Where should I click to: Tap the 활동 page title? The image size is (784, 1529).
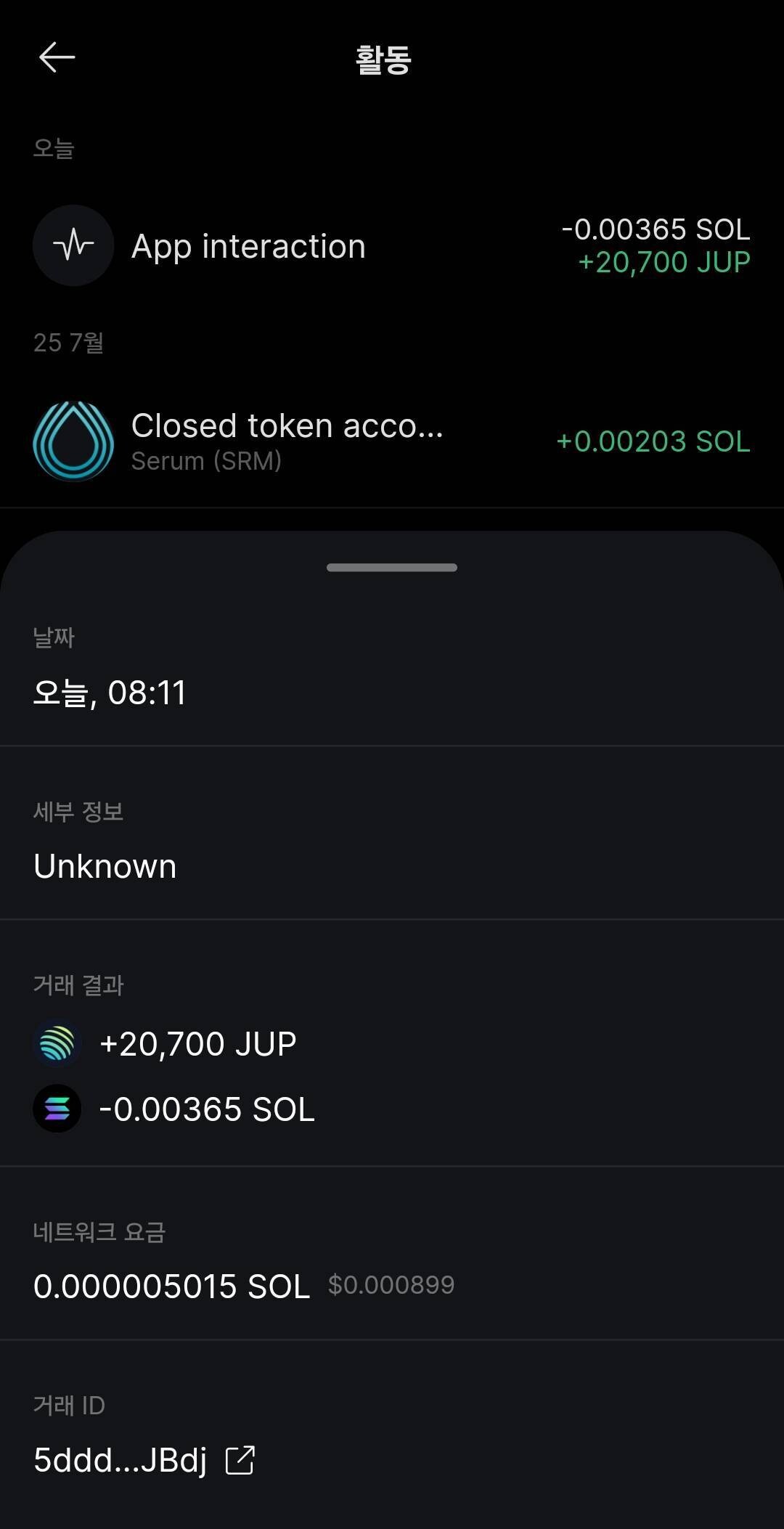[383, 60]
